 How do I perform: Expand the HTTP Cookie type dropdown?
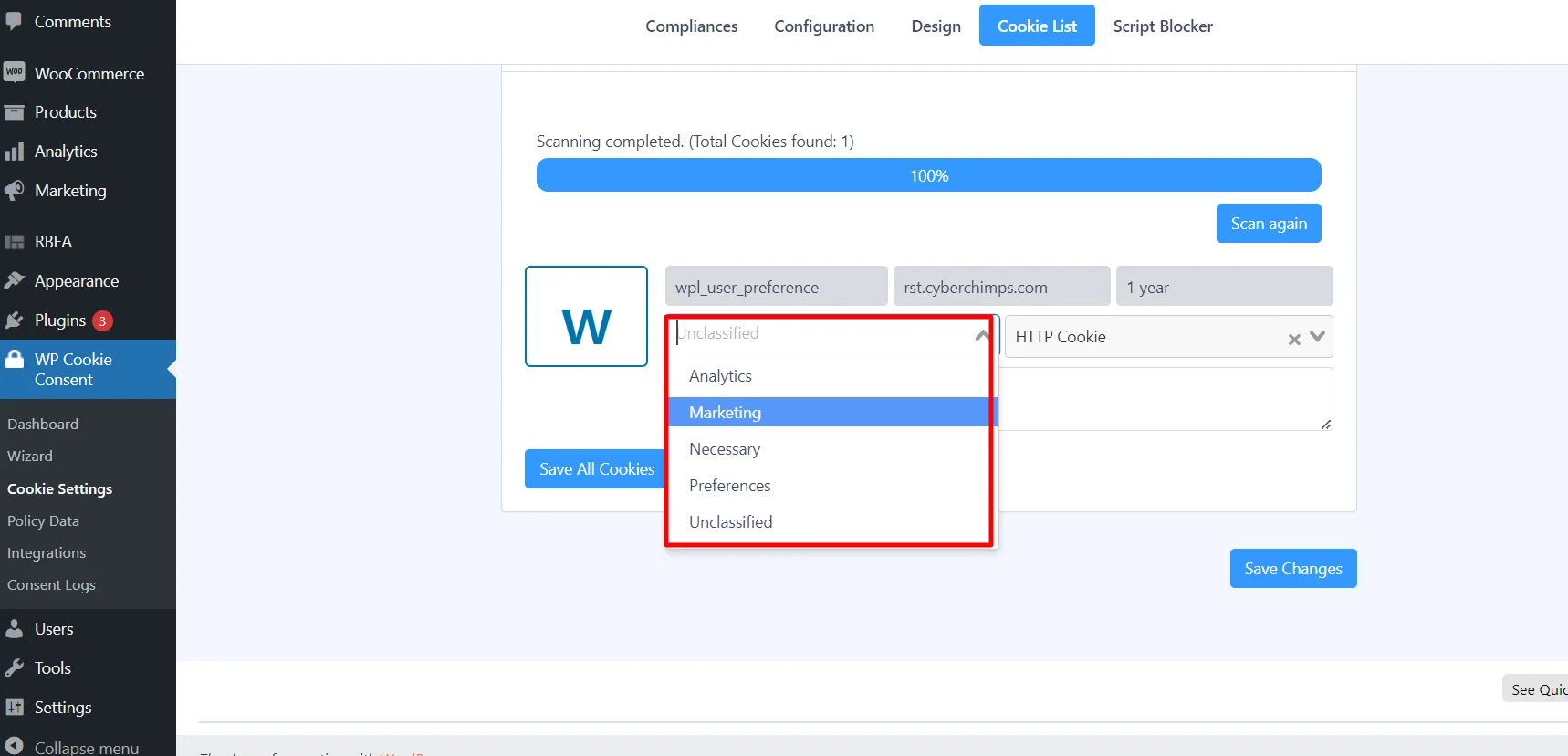(x=1317, y=337)
